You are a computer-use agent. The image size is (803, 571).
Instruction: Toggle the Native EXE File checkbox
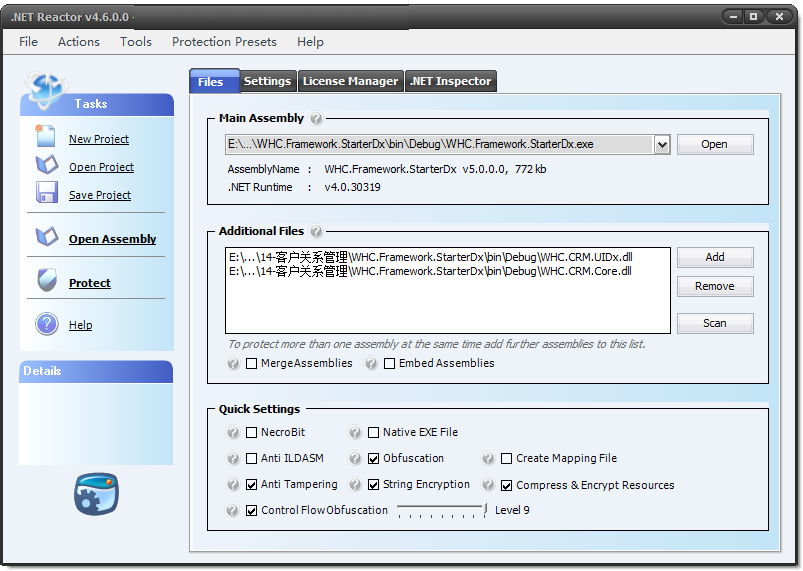(x=373, y=433)
